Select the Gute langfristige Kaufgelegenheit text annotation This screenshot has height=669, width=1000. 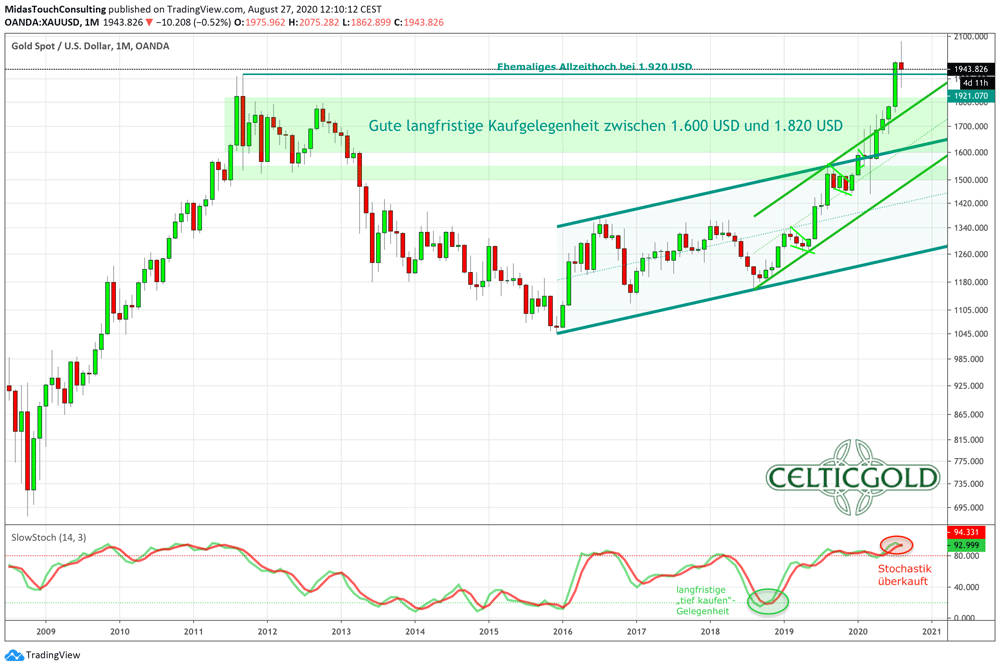tap(605, 126)
